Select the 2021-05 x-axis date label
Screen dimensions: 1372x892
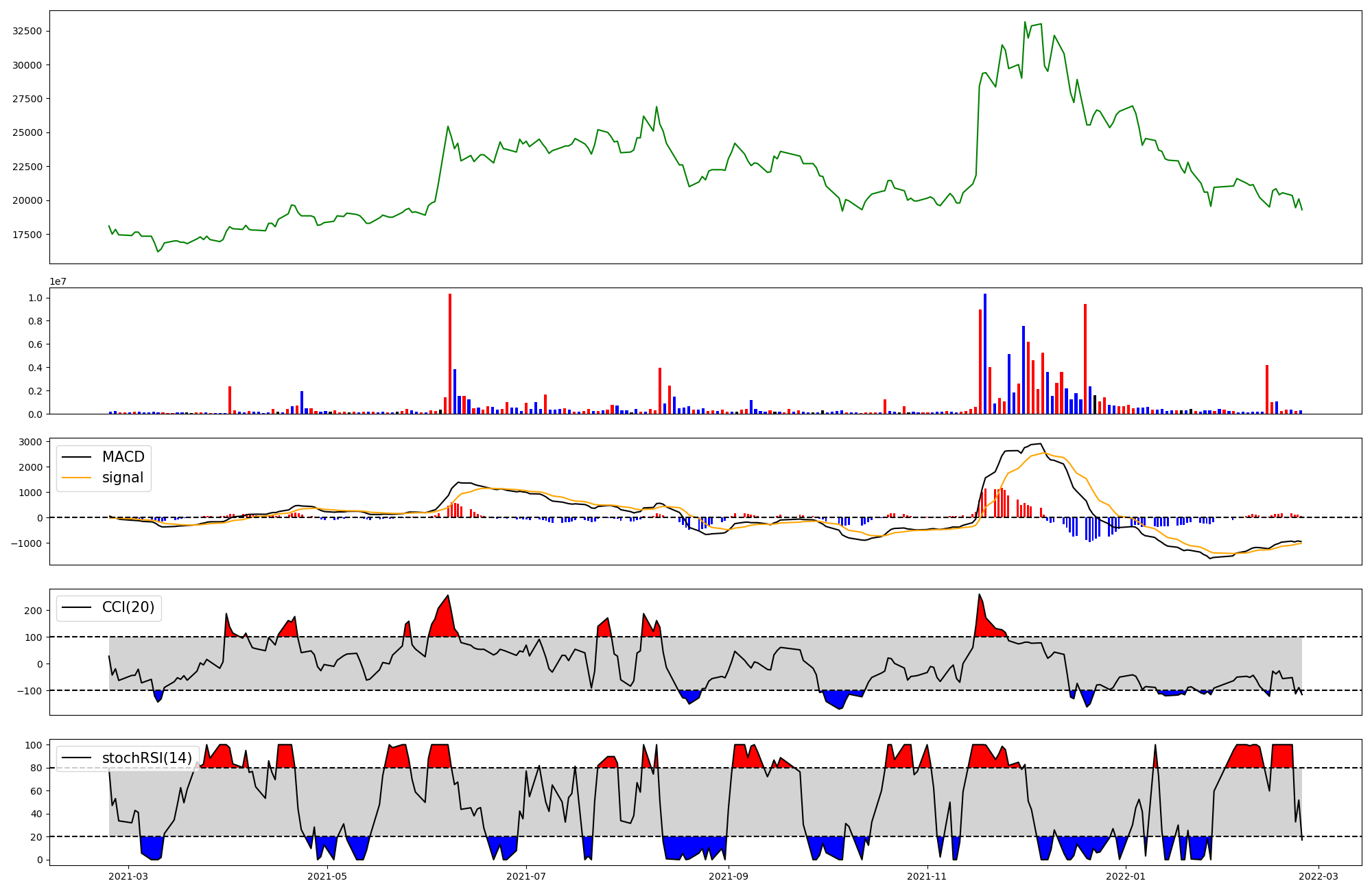[x=327, y=876]
